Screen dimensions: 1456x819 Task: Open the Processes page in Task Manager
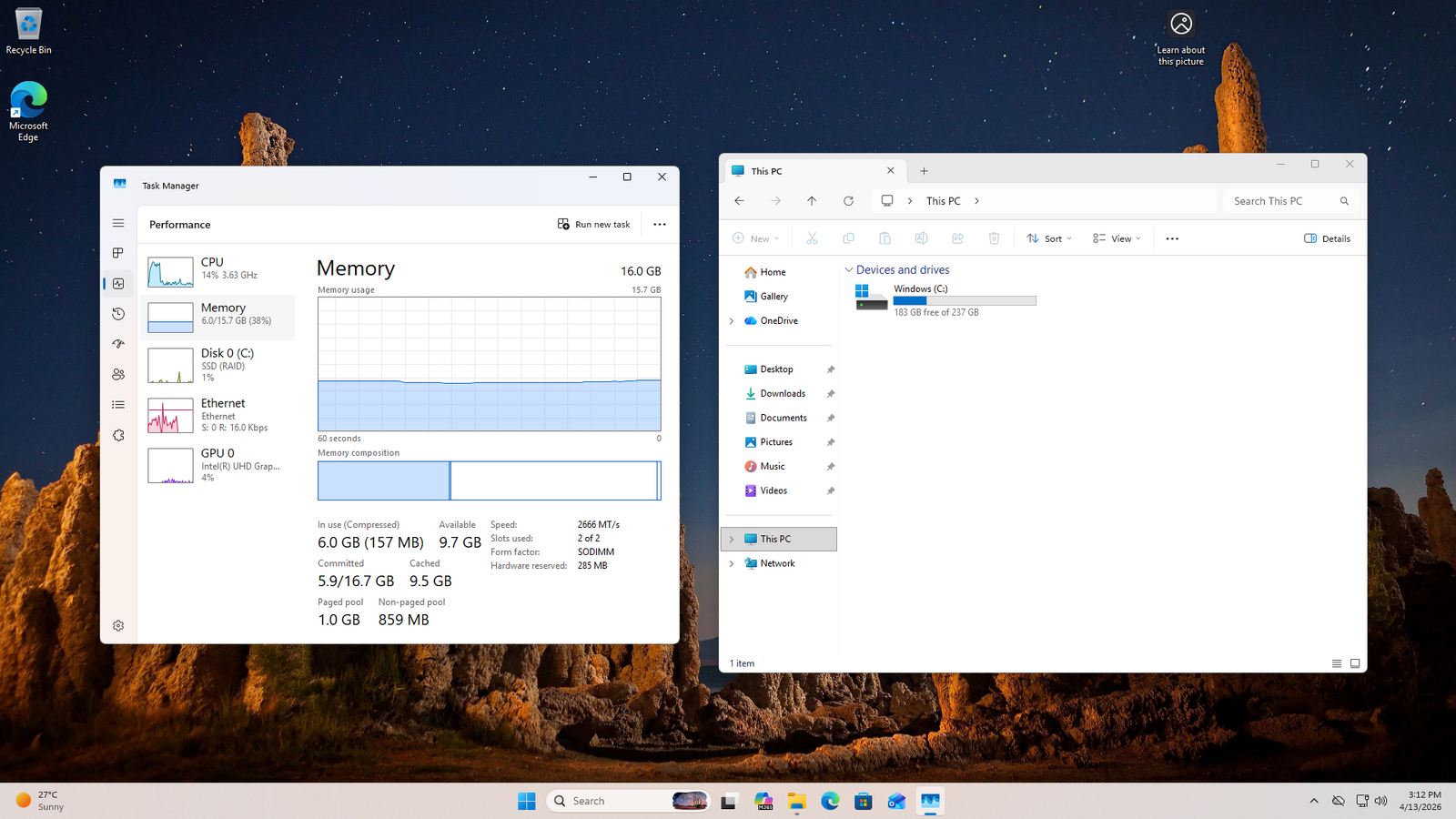(118, 253)
